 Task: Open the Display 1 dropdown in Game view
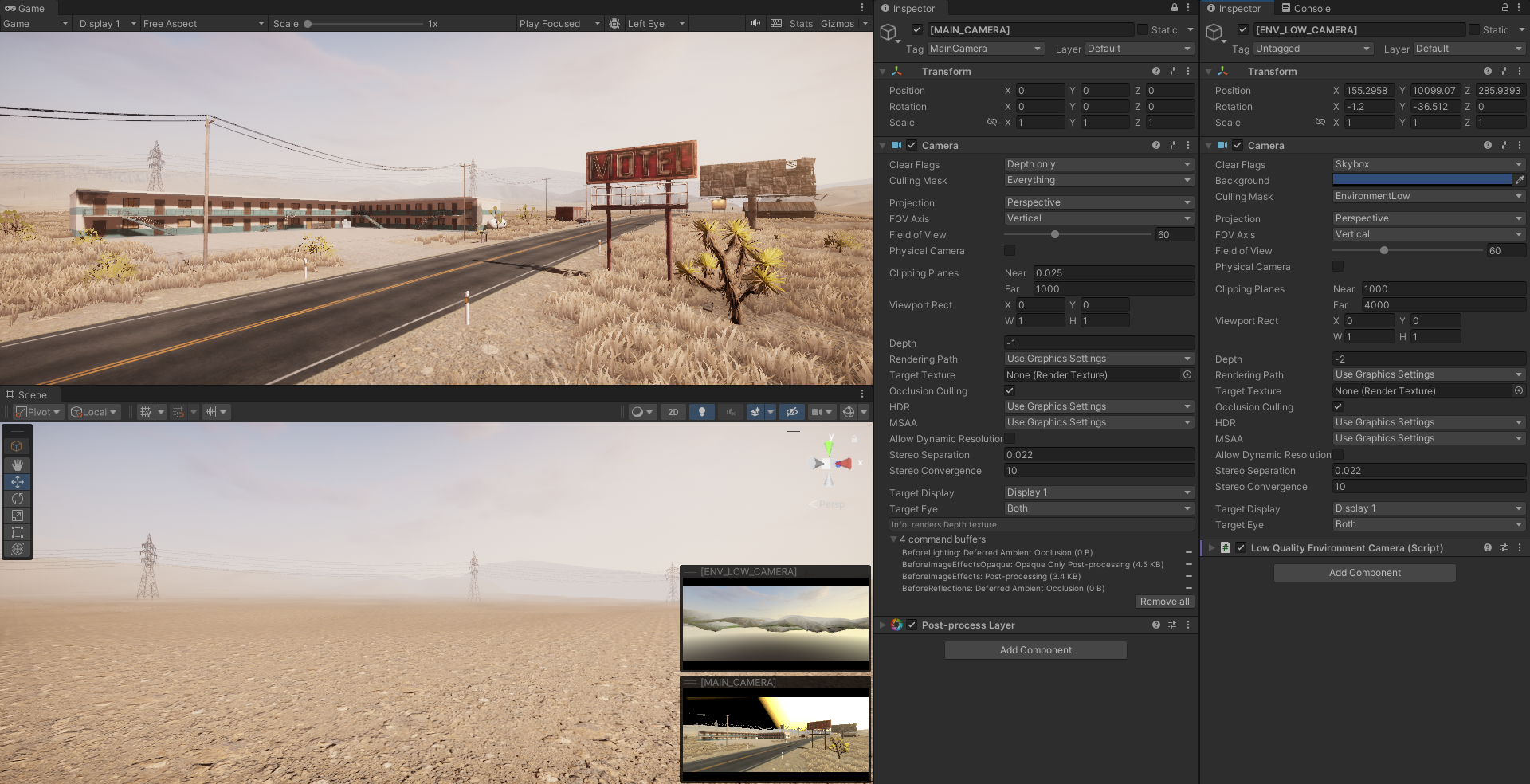click(x=108, y=23)
